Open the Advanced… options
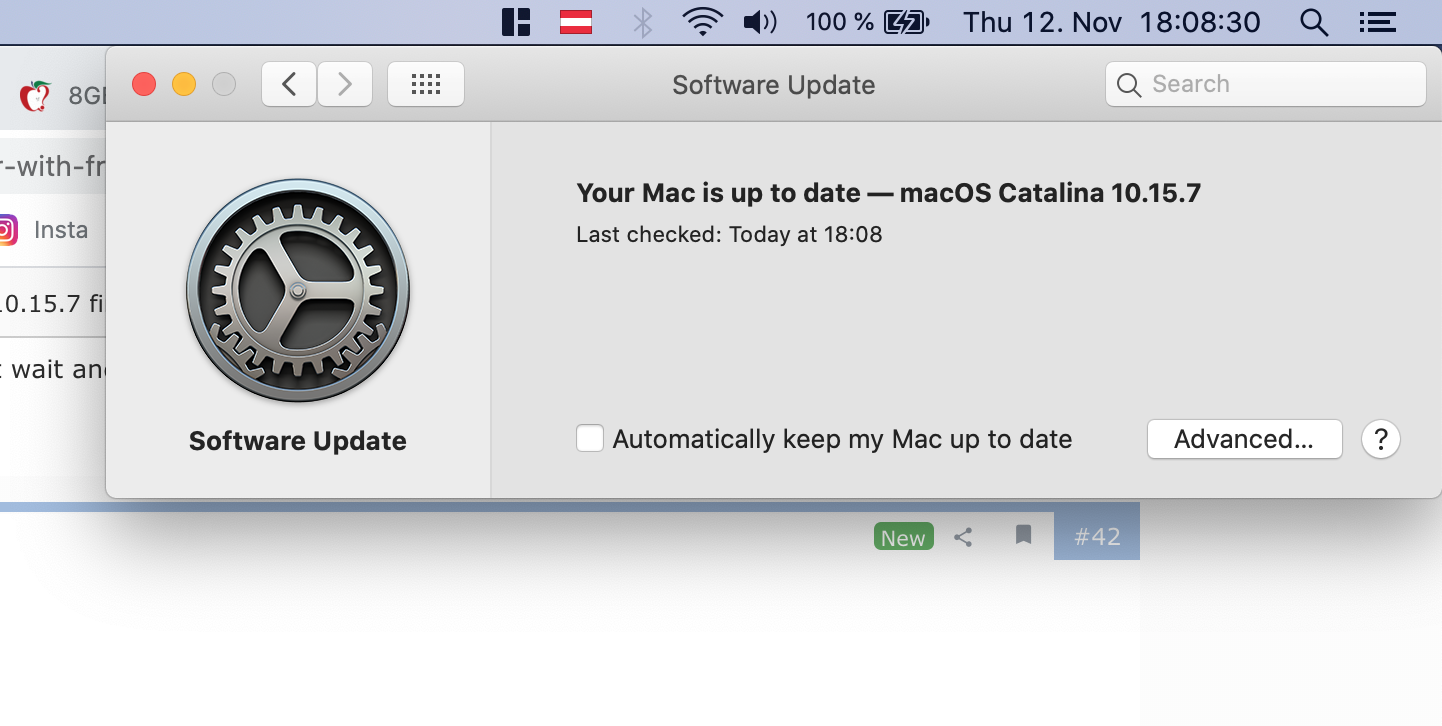This screenshot has width=1442, height=726. 1244,439
